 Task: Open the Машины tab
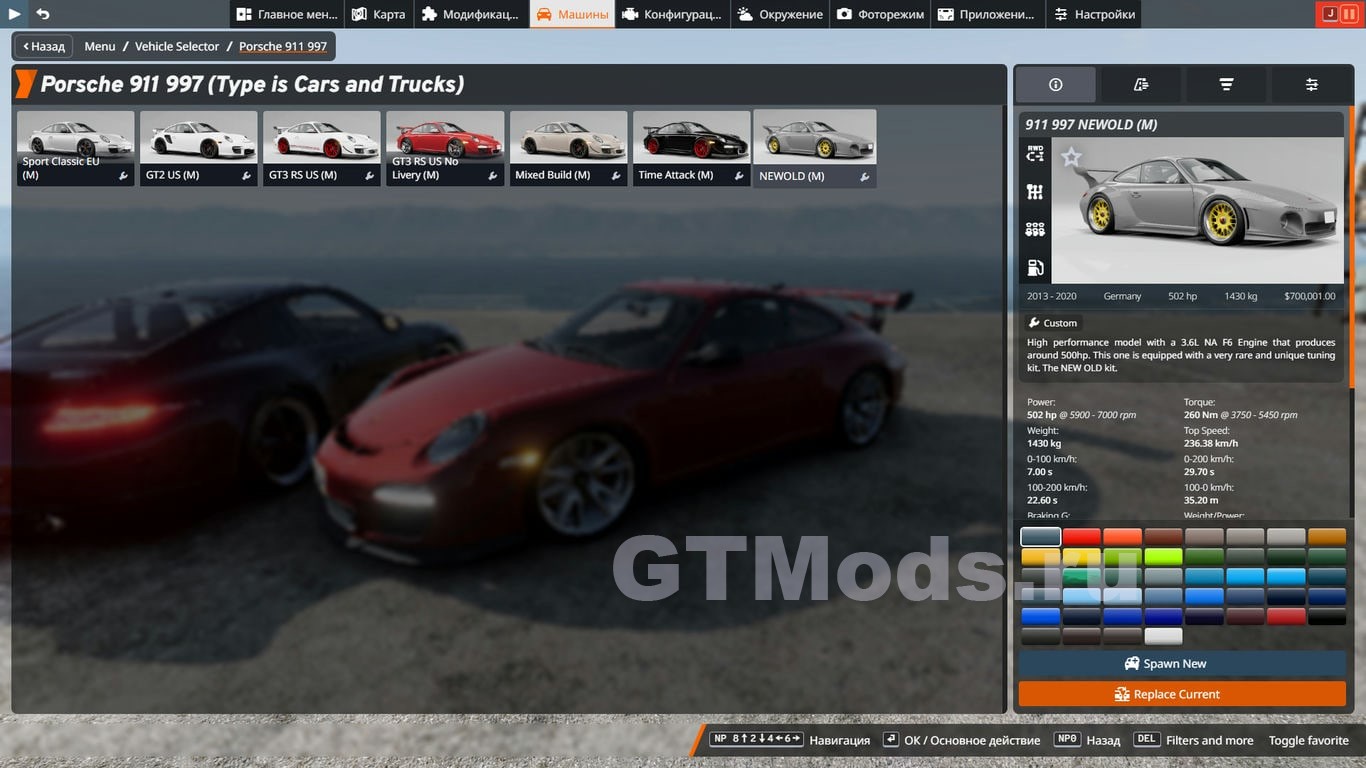(x=572, y=14)
